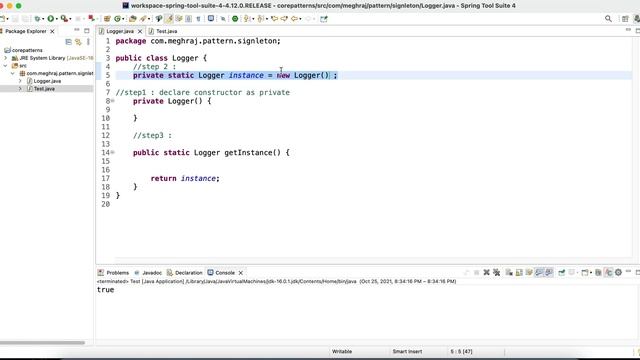Click the Open Task search icon
The height and width of the screenshot is (360, 640).
point(143,19)
